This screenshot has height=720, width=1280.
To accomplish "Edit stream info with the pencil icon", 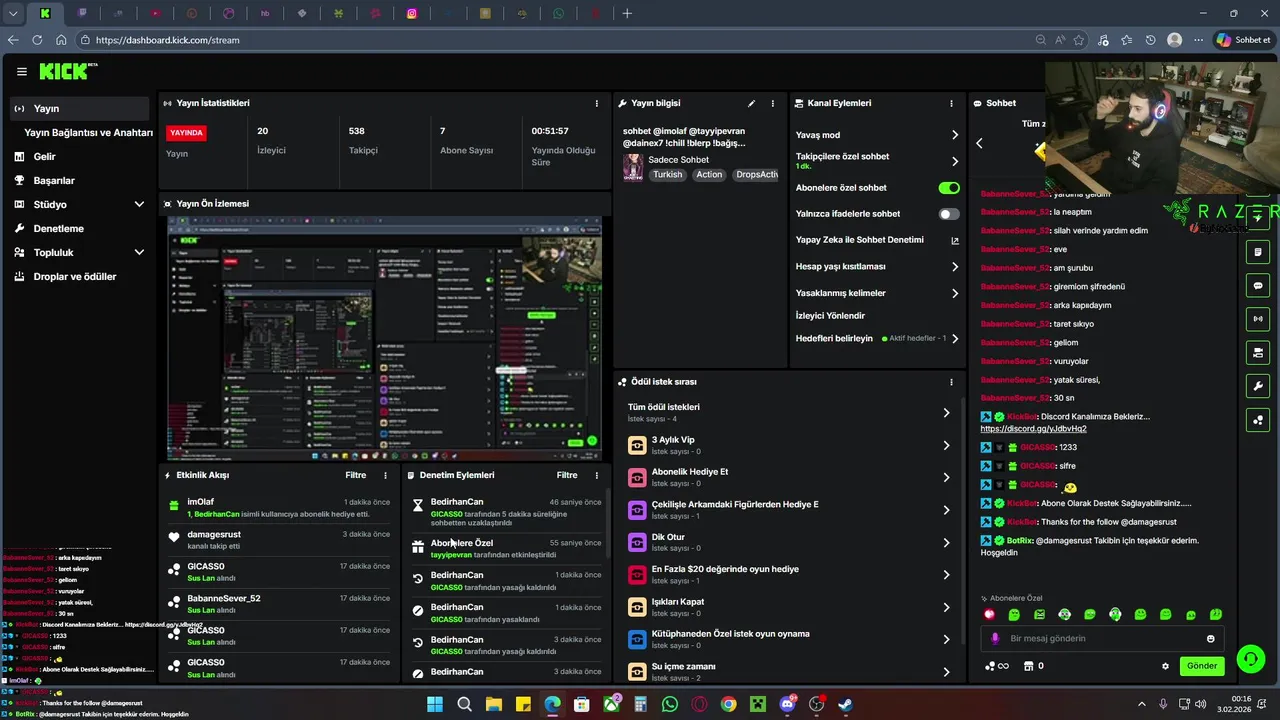I will 751,103.
